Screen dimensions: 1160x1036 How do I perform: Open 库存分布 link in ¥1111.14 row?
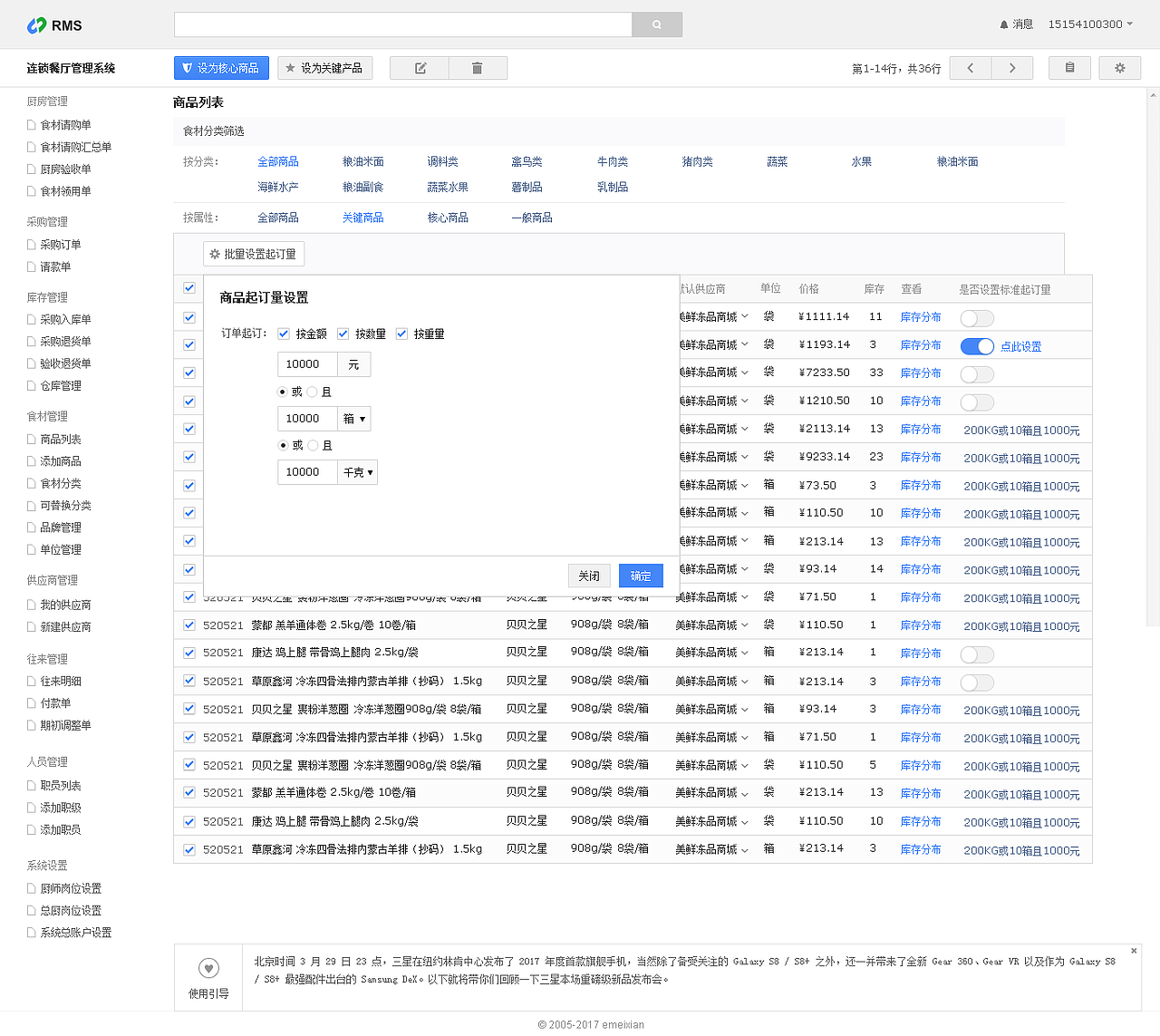coord(921,317)
